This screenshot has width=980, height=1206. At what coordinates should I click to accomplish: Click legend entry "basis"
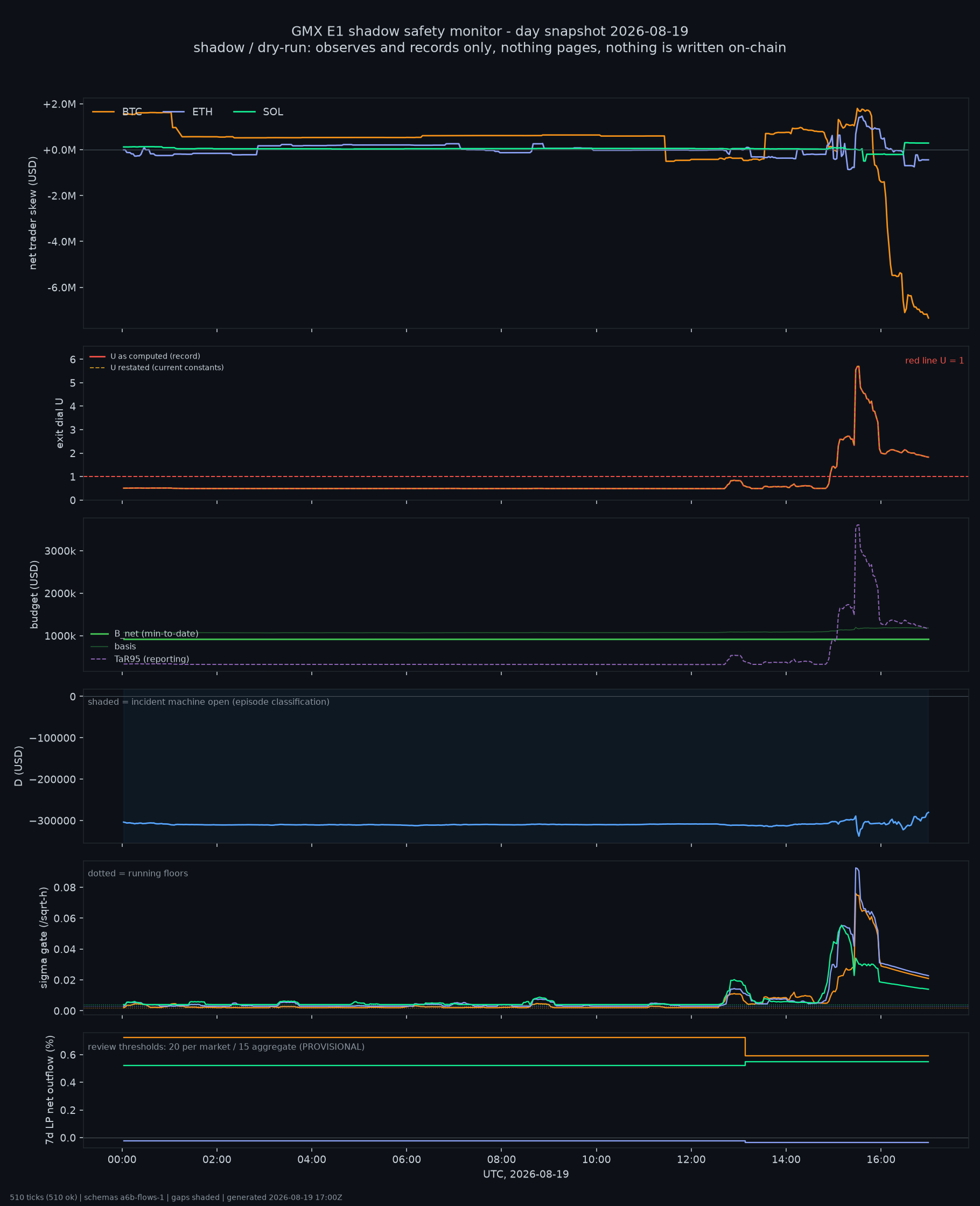(125, 647)
